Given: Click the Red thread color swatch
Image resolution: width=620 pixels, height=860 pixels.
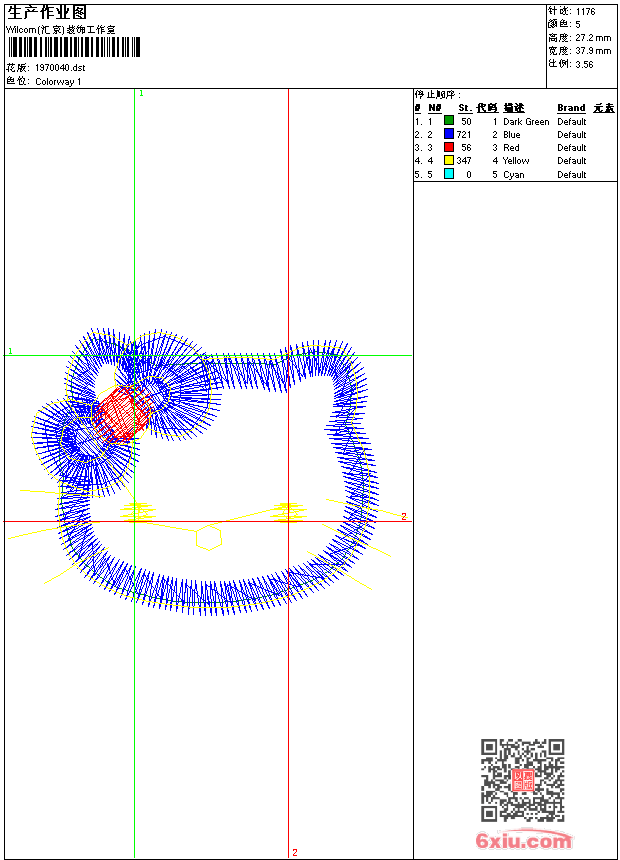Looking at the screenshot, I should point(449,147).
